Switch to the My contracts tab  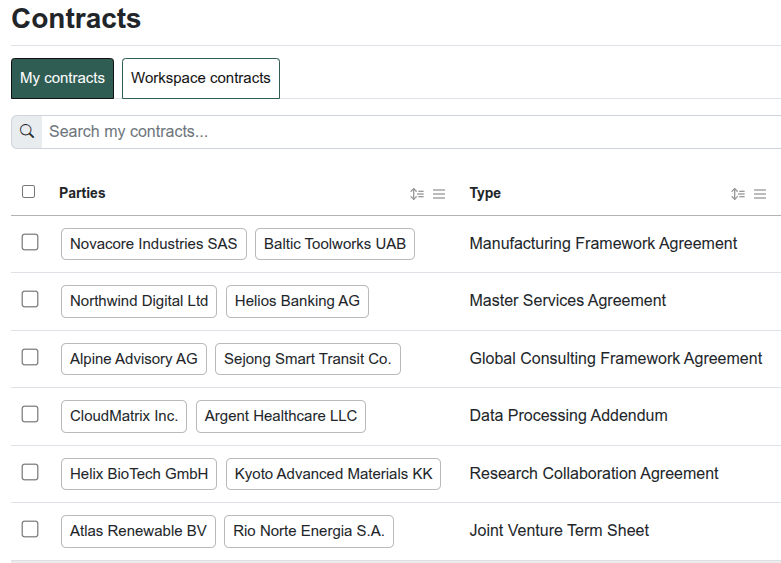pyautogui.click(x=62, y=78)
